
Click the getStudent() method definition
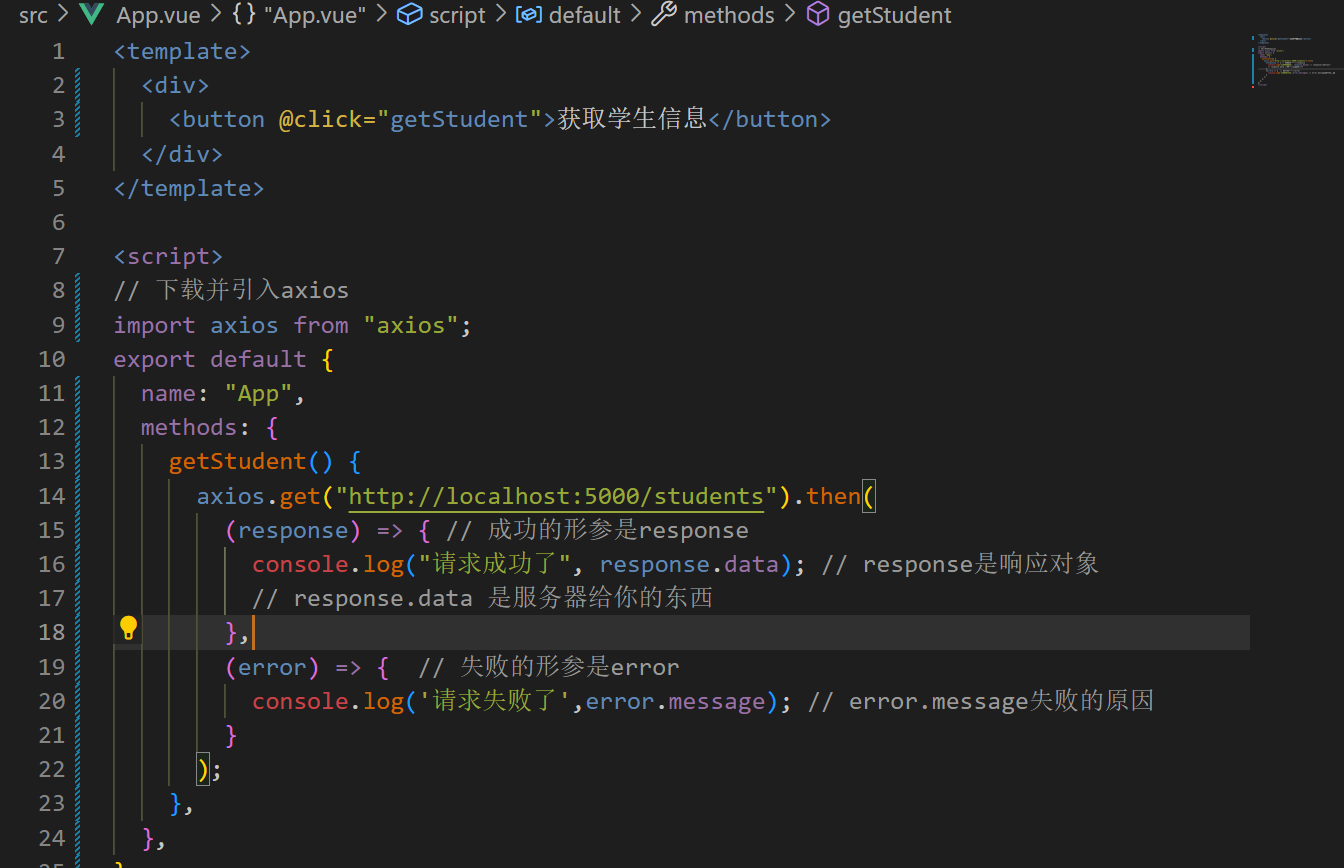click(x=251, y=461)
